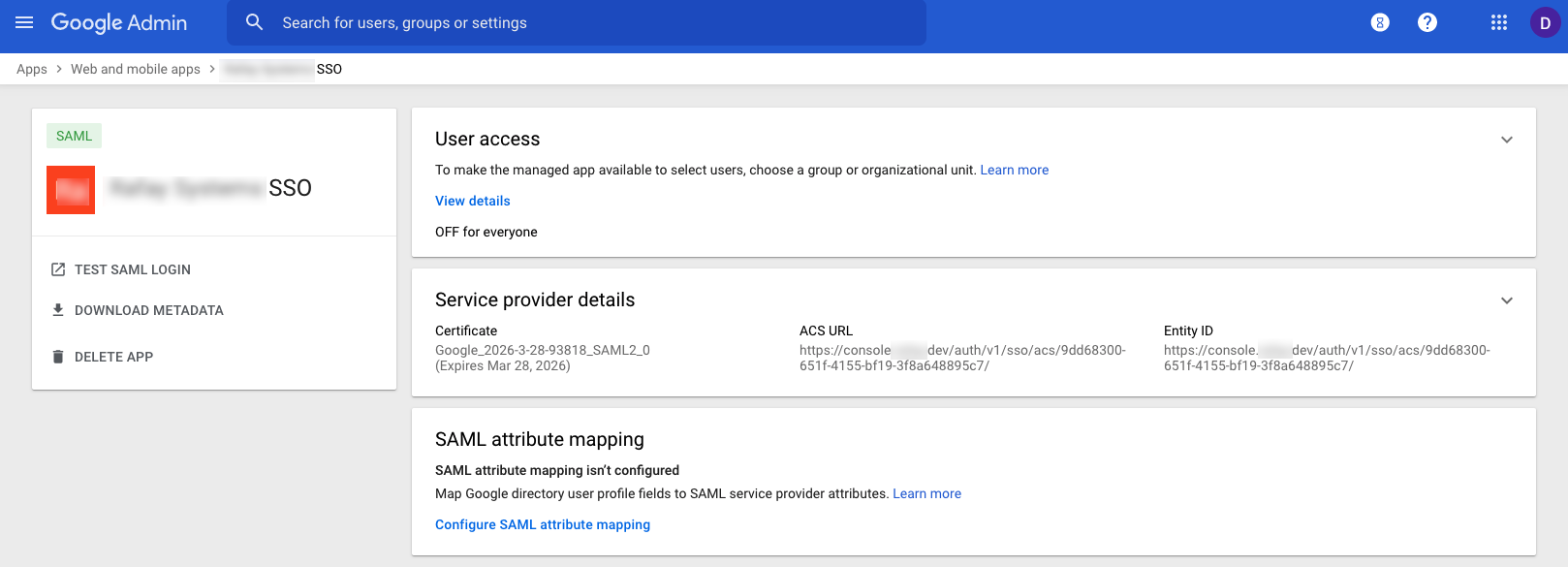The image size is (1568, 567).
Task: Click DOWNLOAD METADATA
Action: click(149, 310)
